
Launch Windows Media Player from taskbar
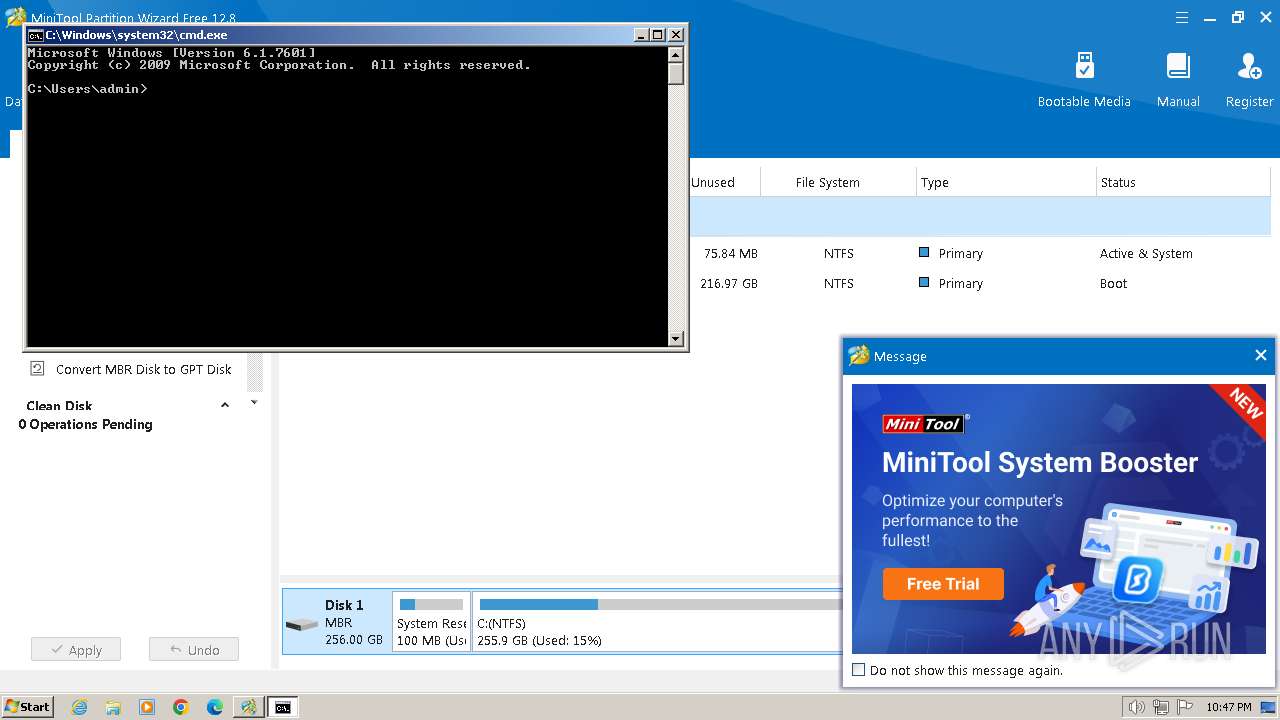[x=147, y=707]
